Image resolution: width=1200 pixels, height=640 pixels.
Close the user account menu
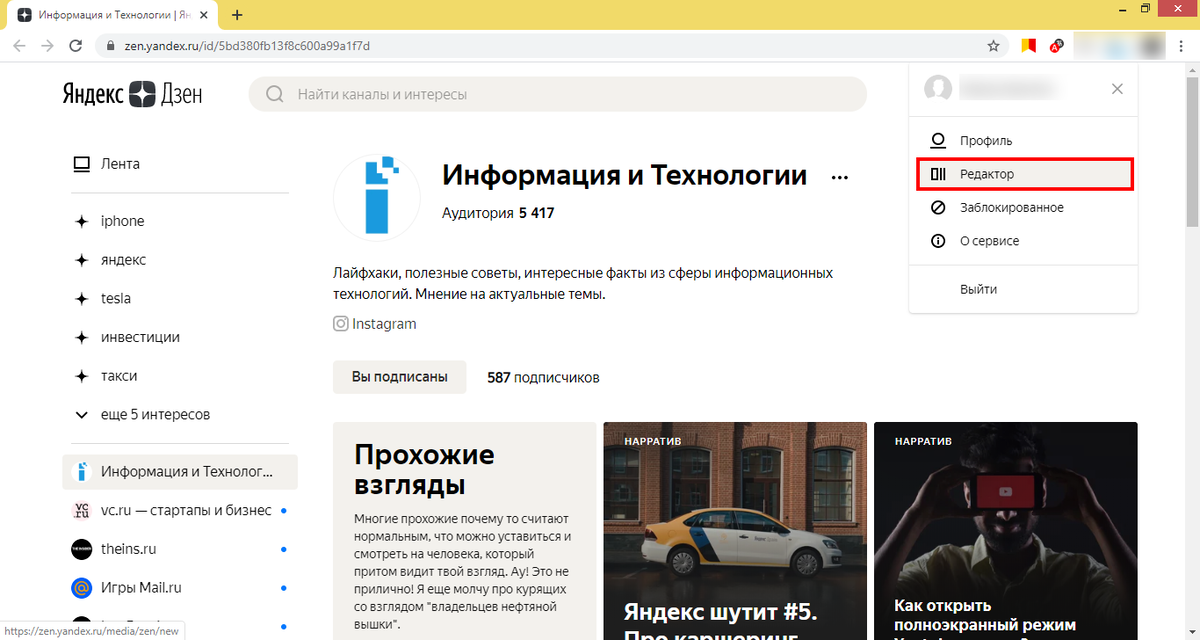tap(1117, 89)
